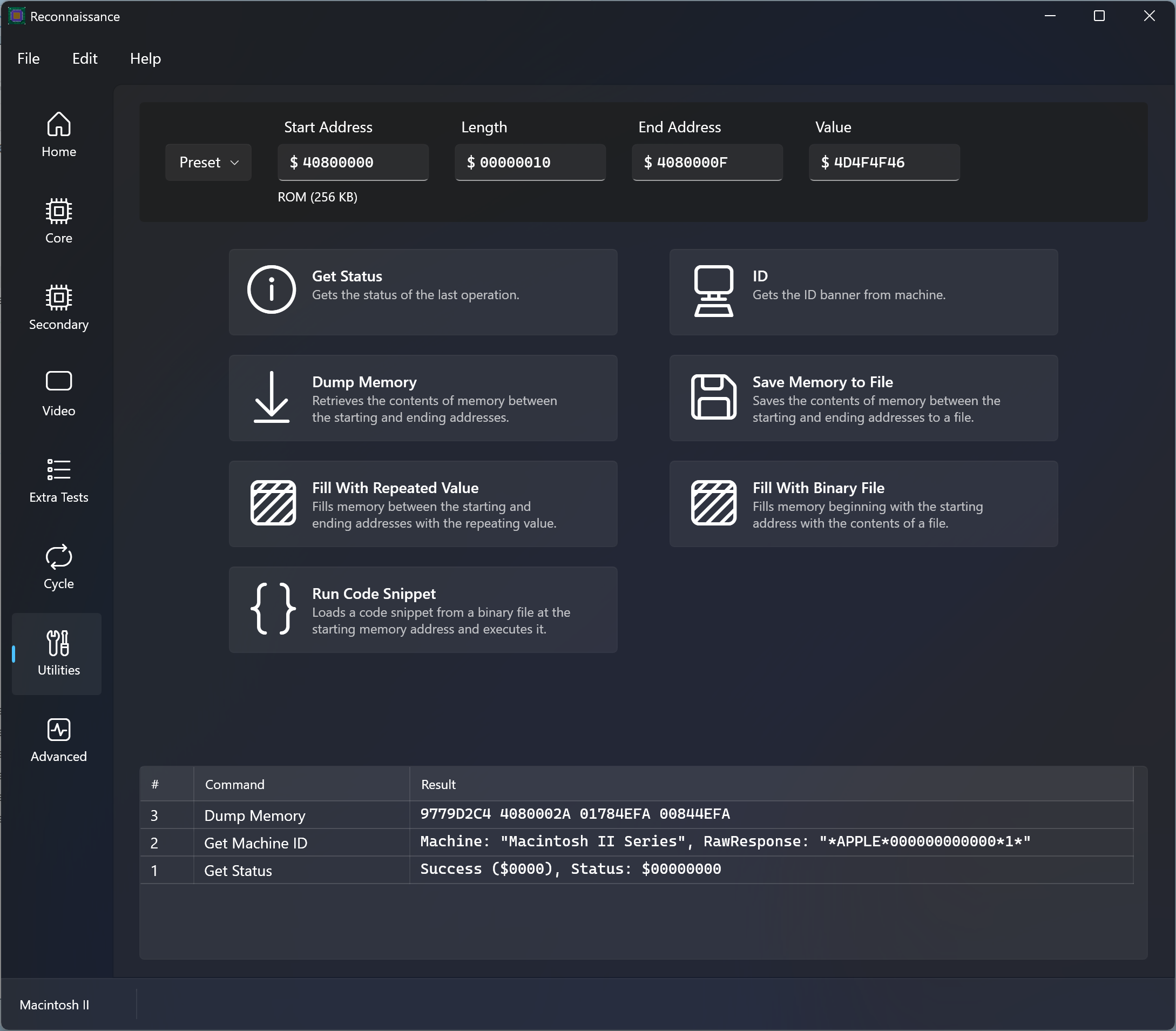Viewport: 1176px width, 1031px height.
Task: Open the File menu
Action: [x=28, y=59]
